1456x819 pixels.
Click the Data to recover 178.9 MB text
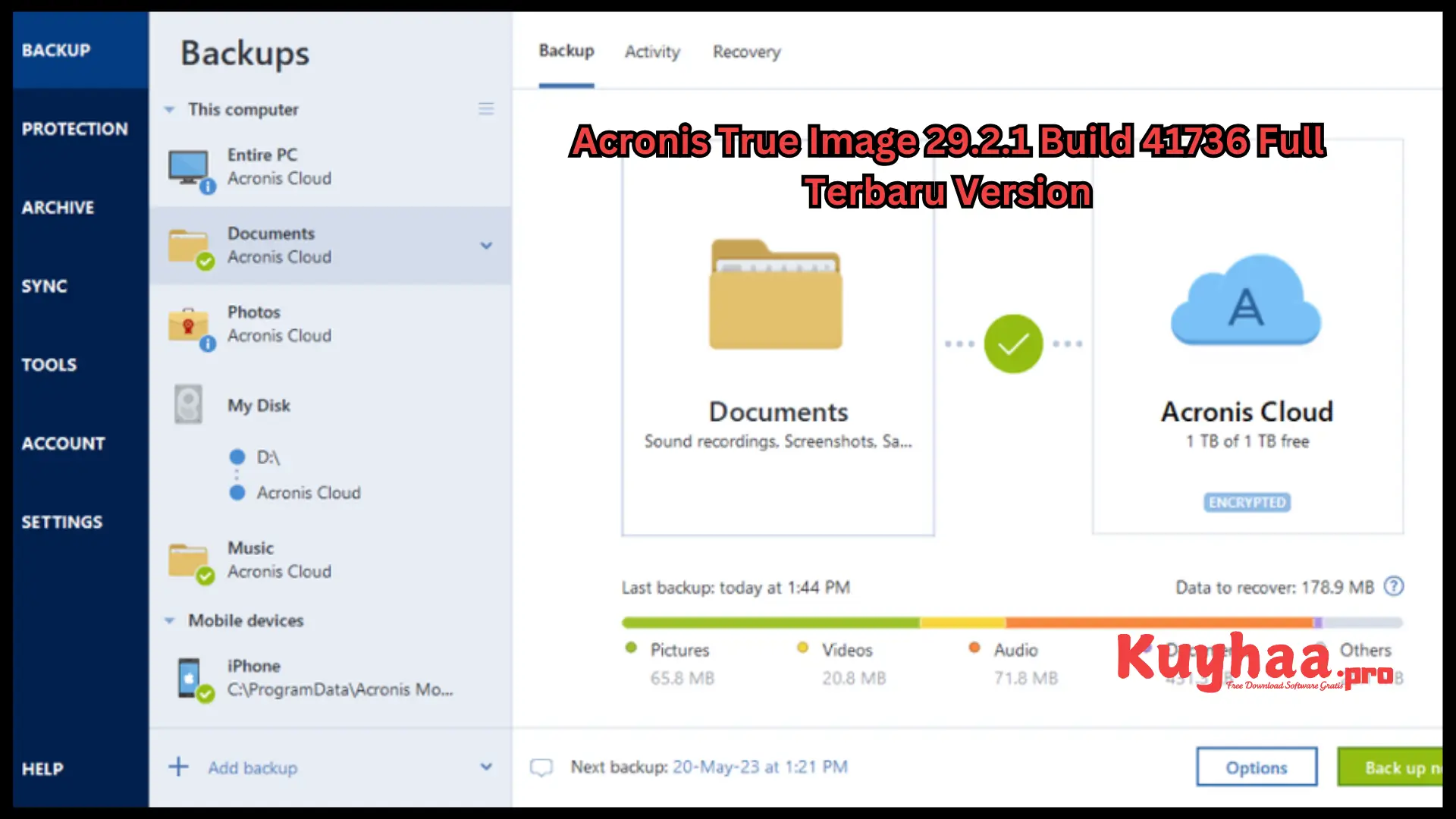coord(1275,588)
